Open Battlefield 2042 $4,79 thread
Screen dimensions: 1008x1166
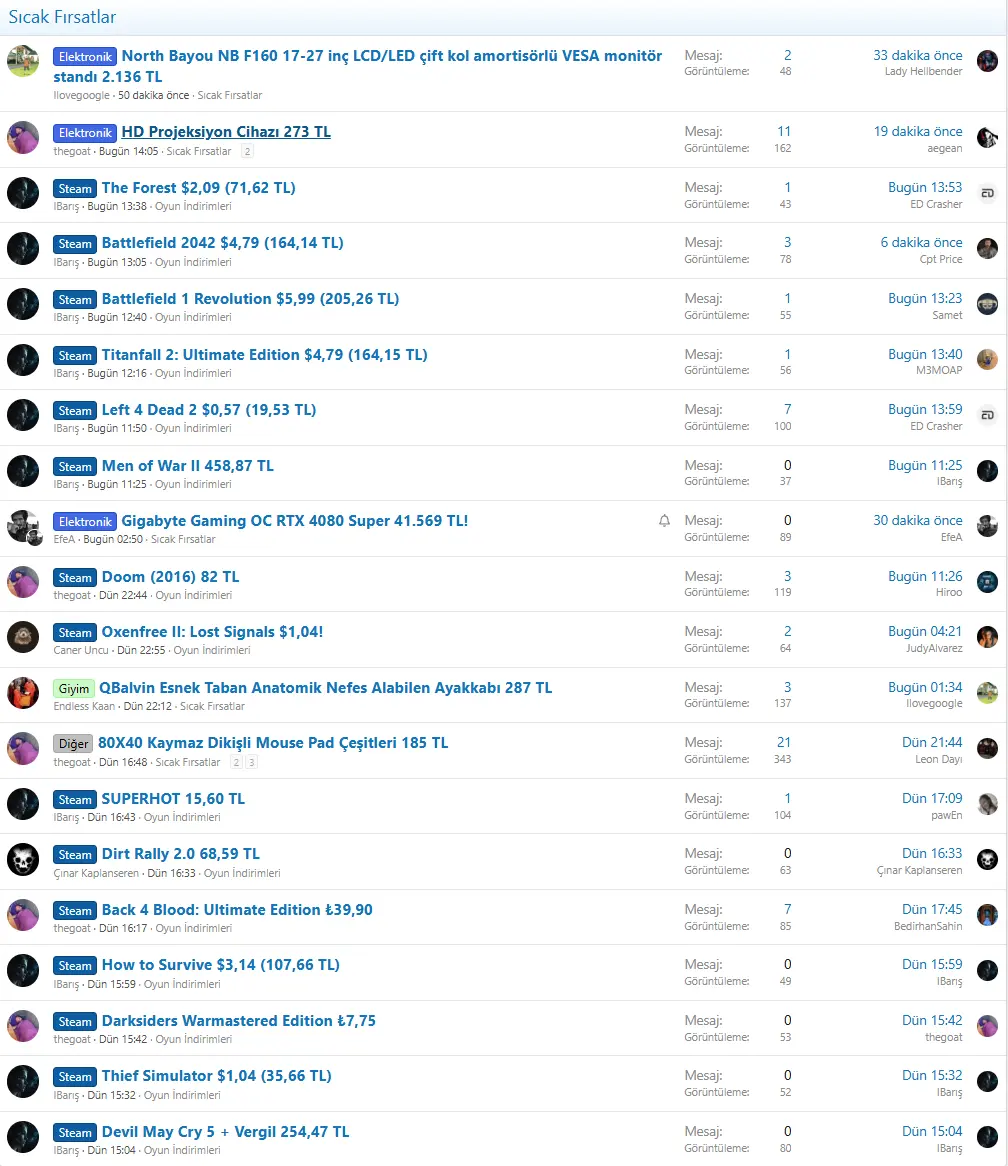pos(222,242)
